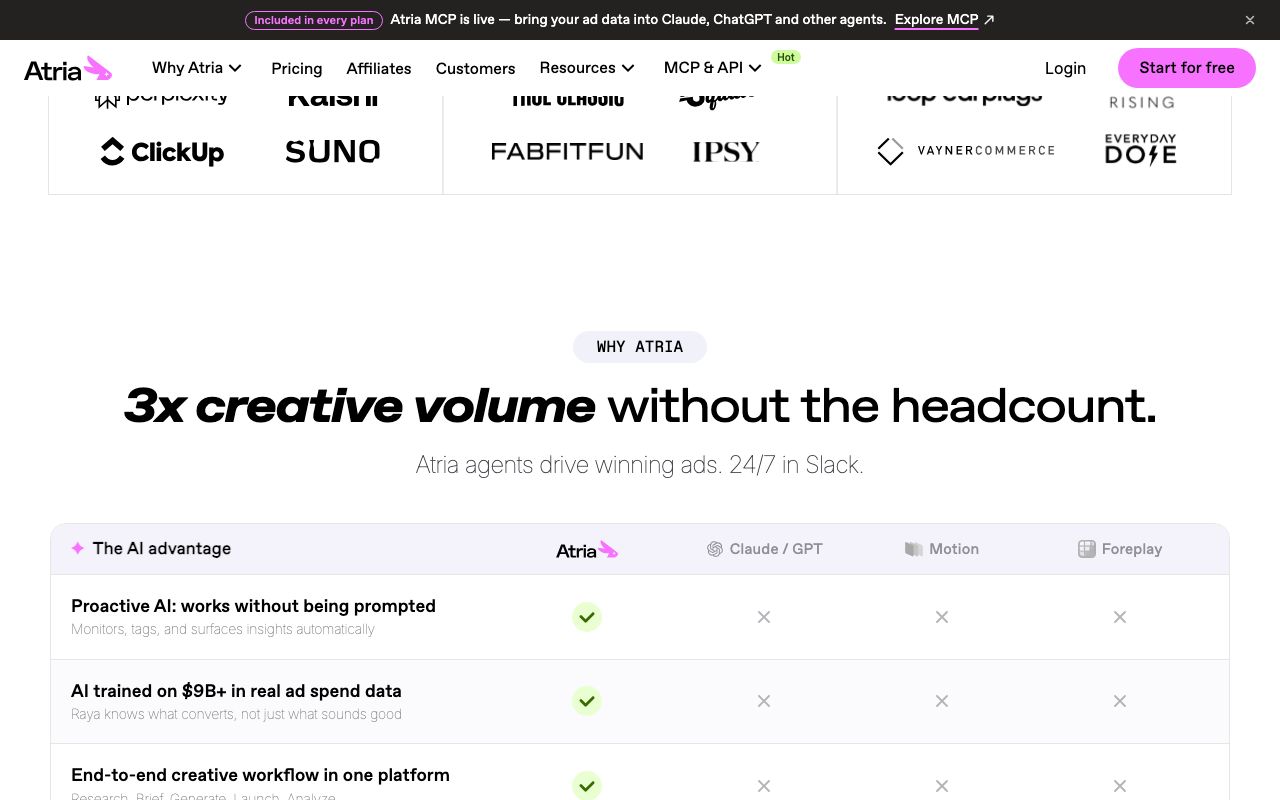
Task: Click Foreplay cross in End-to-end workflow row
Action: [1120, 786]
